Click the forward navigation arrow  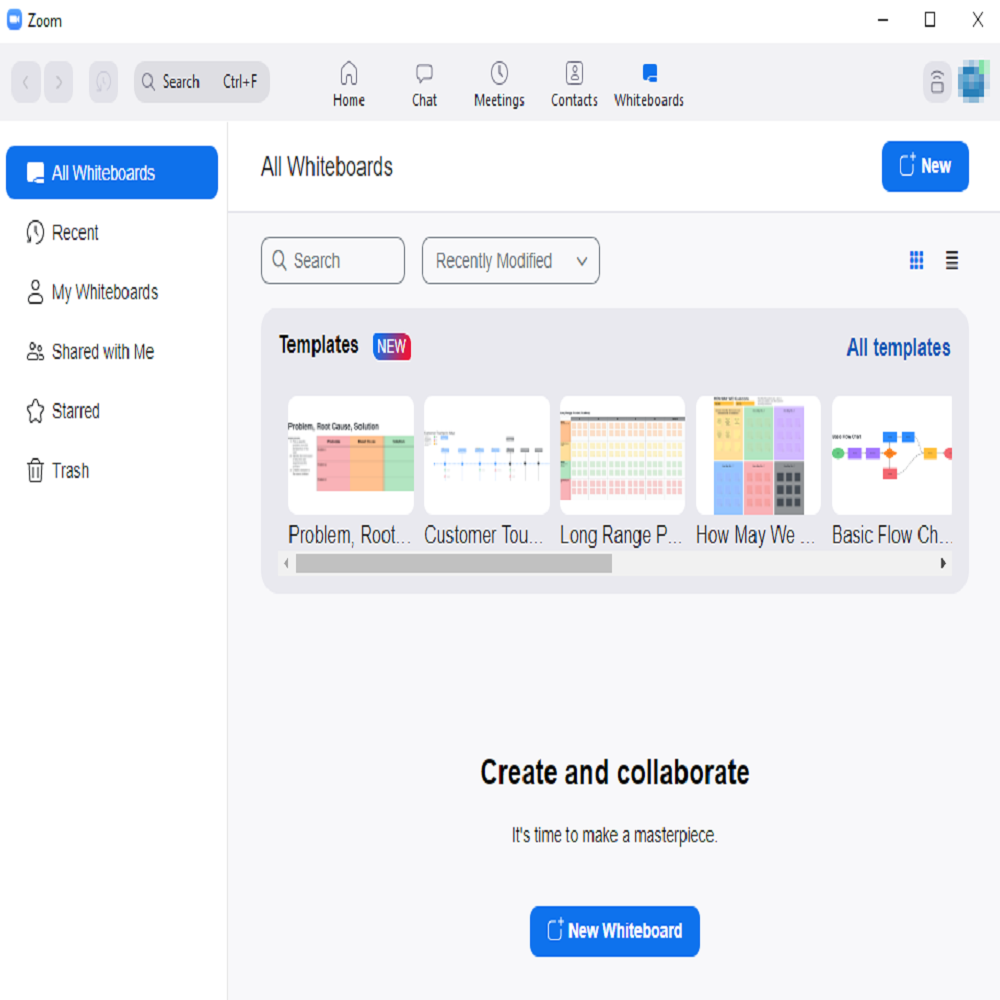point(59,82)
